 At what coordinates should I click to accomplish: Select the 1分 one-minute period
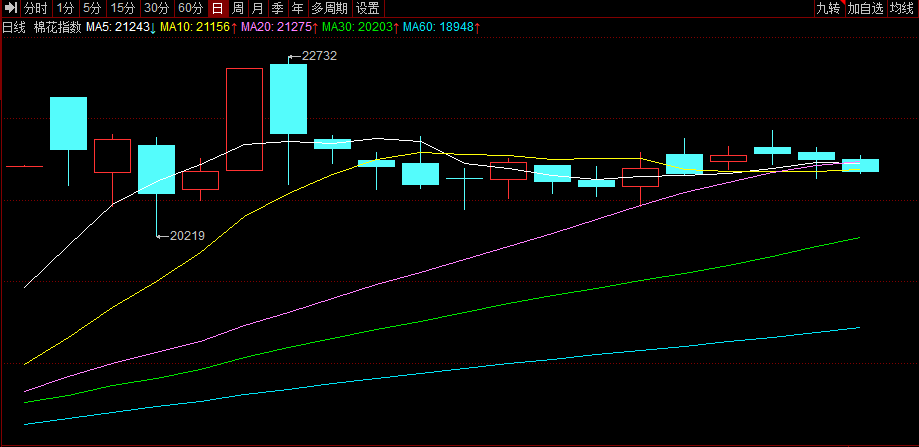click(66, 8)
